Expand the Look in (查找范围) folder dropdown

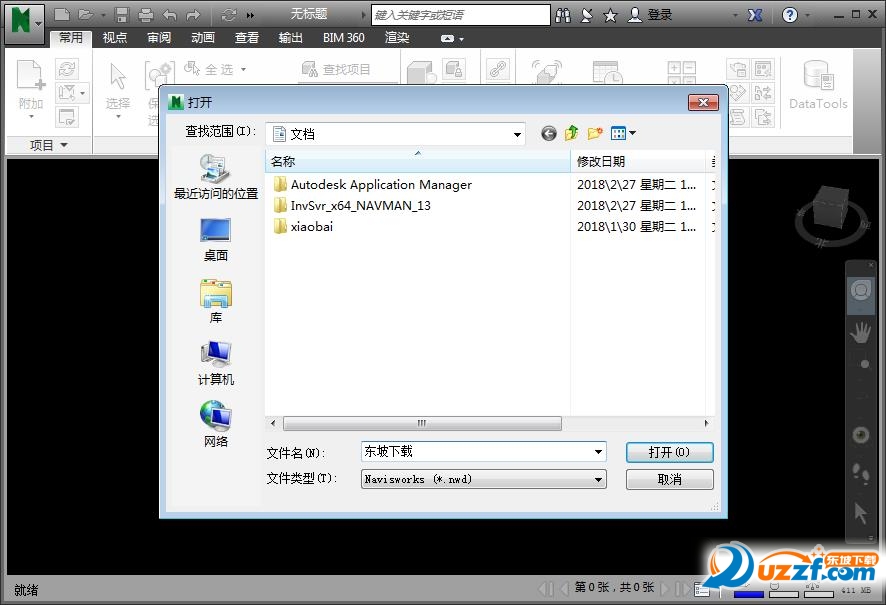coord(517,134)
